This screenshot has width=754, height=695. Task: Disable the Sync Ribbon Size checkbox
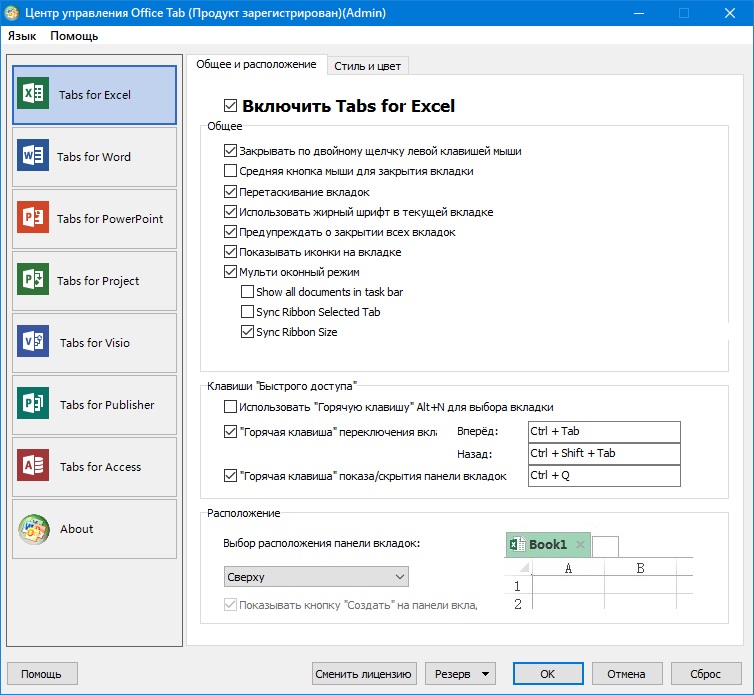[x=247, y=332]
